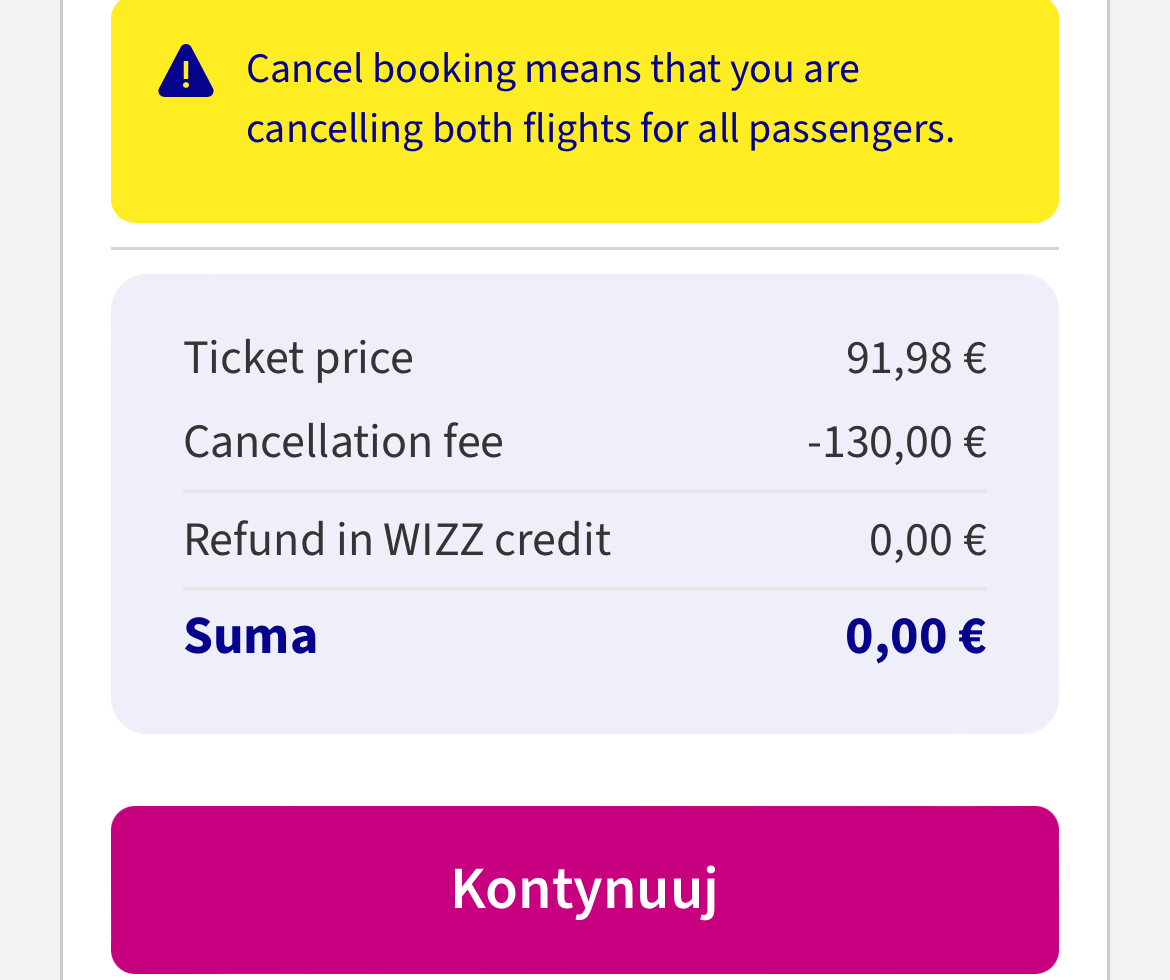Click white space above Kontynuuj button
The image size is (1170, 980).
584,770
